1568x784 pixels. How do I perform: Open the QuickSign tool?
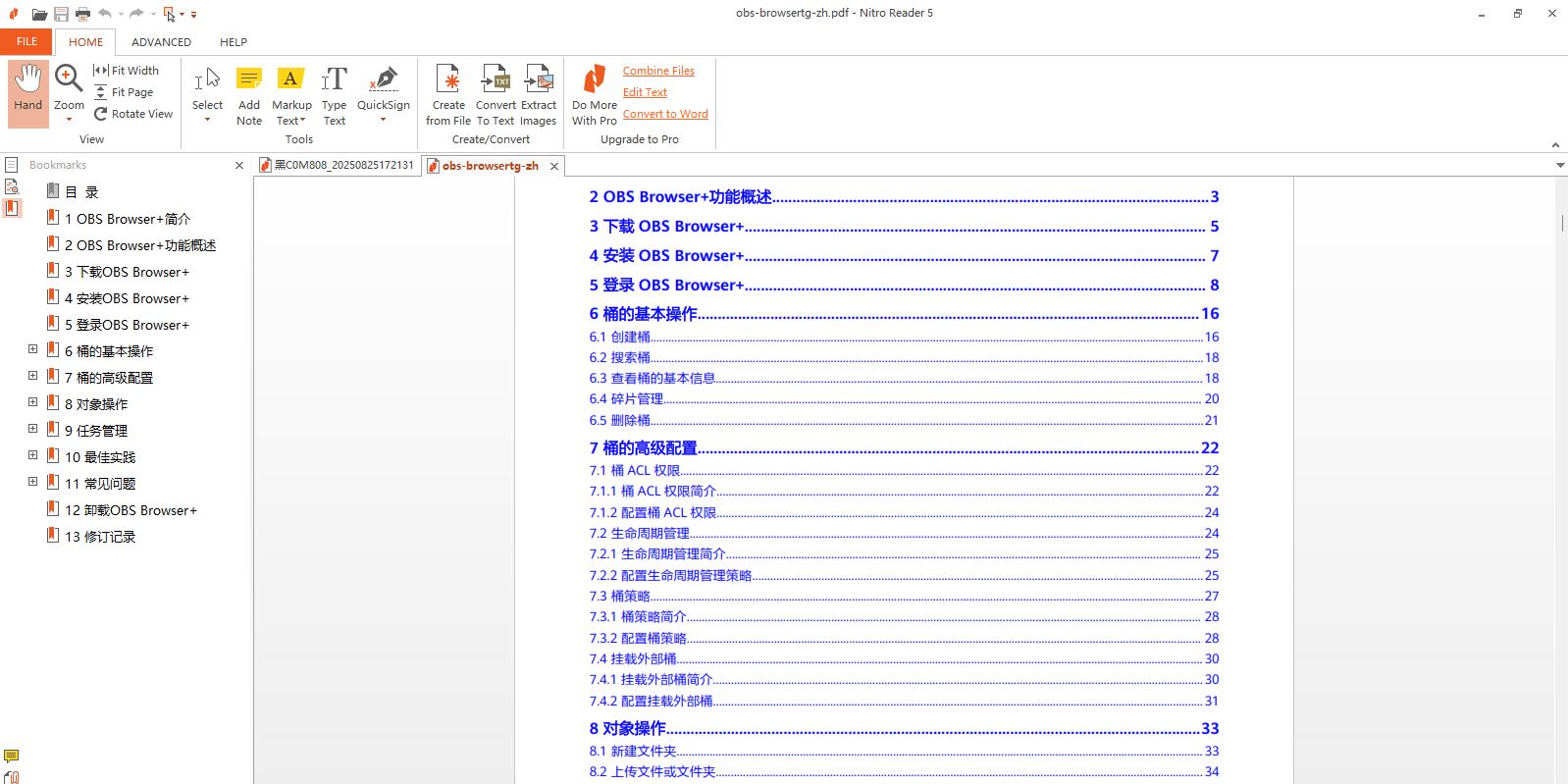pos(383,88)
